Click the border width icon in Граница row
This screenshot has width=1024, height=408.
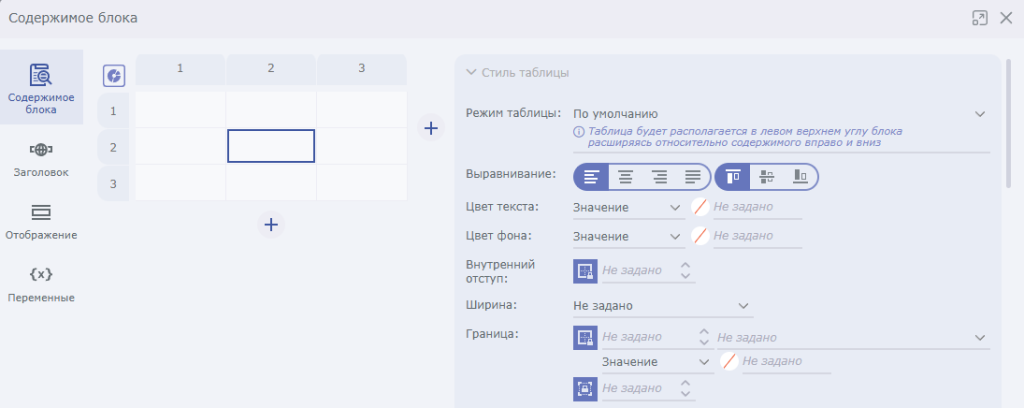pos(585,338)
